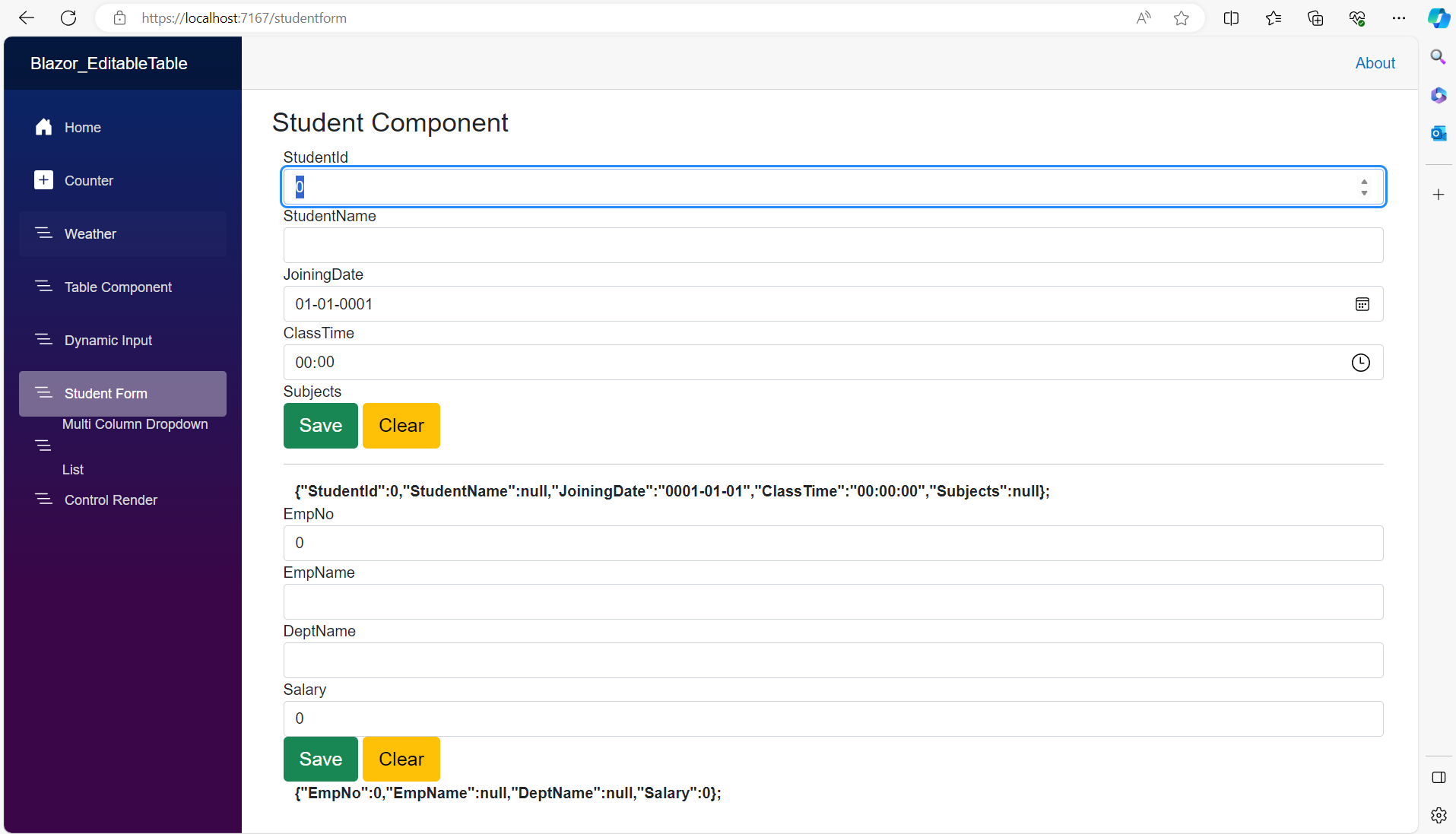Click the employee JSON output text
This screenshot has width=1456, height=834.
pos(508,793)
